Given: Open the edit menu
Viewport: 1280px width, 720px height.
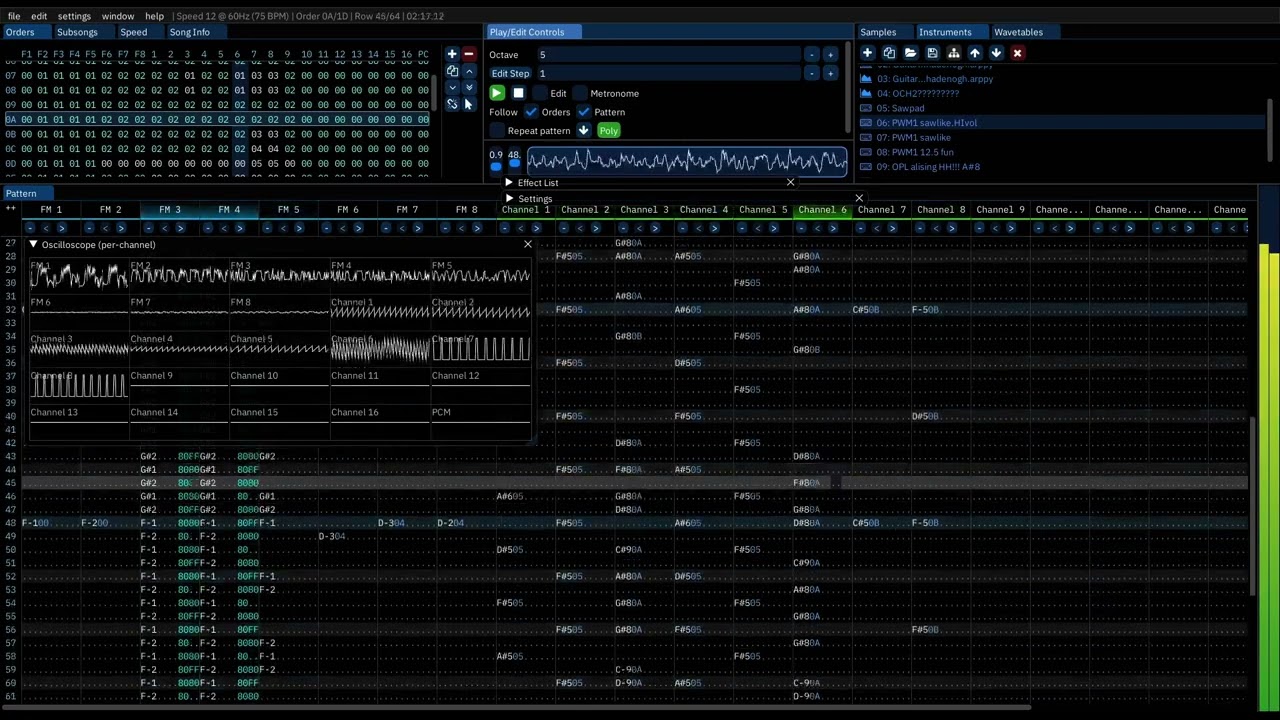Looking at the screenshot, I should coord(39,16).
